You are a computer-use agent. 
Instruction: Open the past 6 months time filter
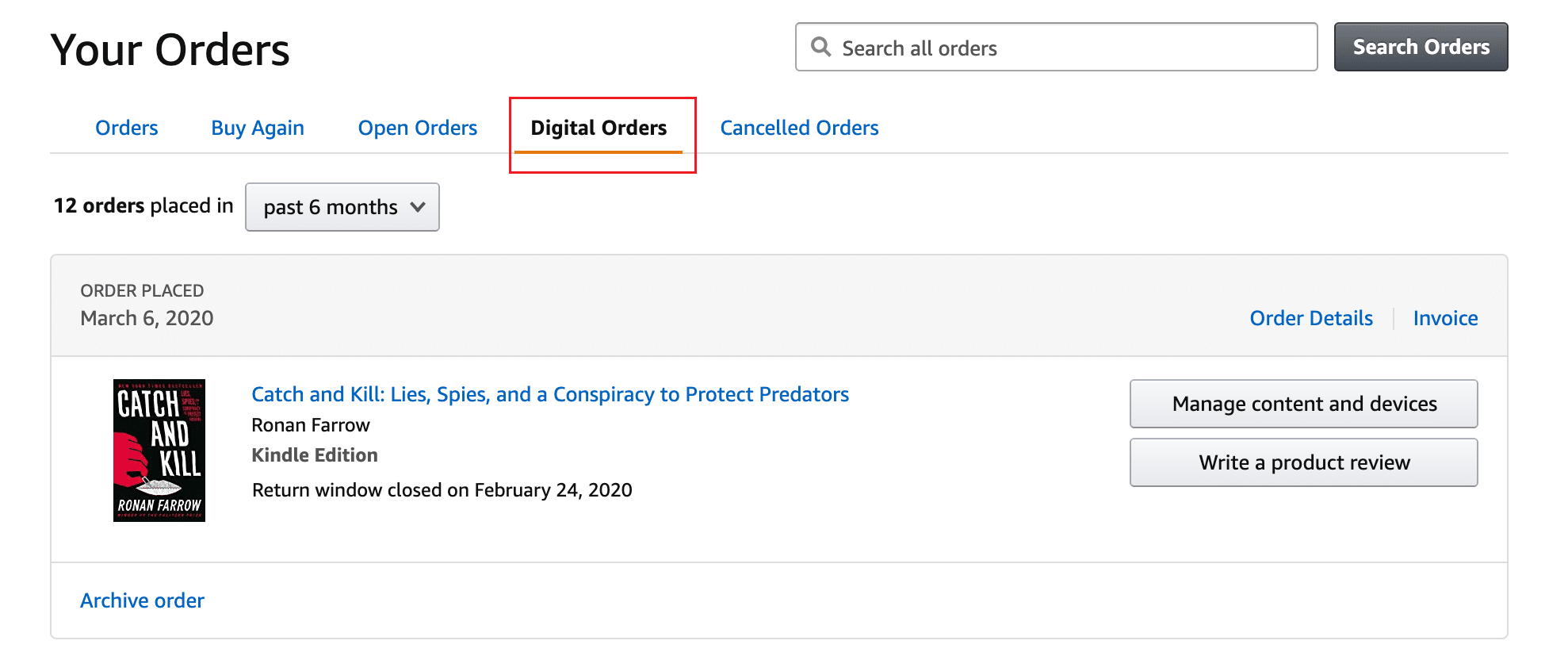click(x=331, y=207)
